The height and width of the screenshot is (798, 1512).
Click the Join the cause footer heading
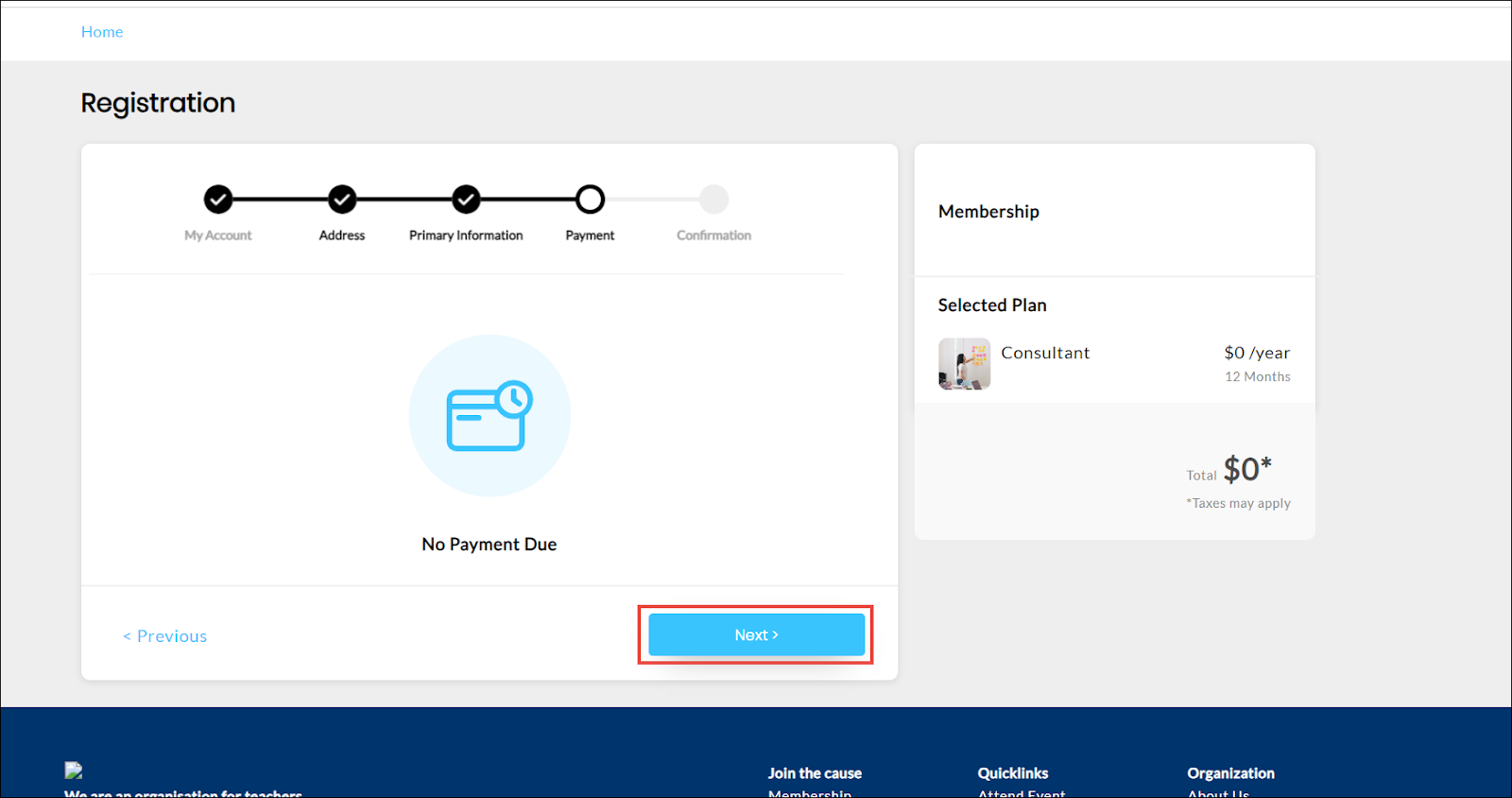[x=815, y=773]
